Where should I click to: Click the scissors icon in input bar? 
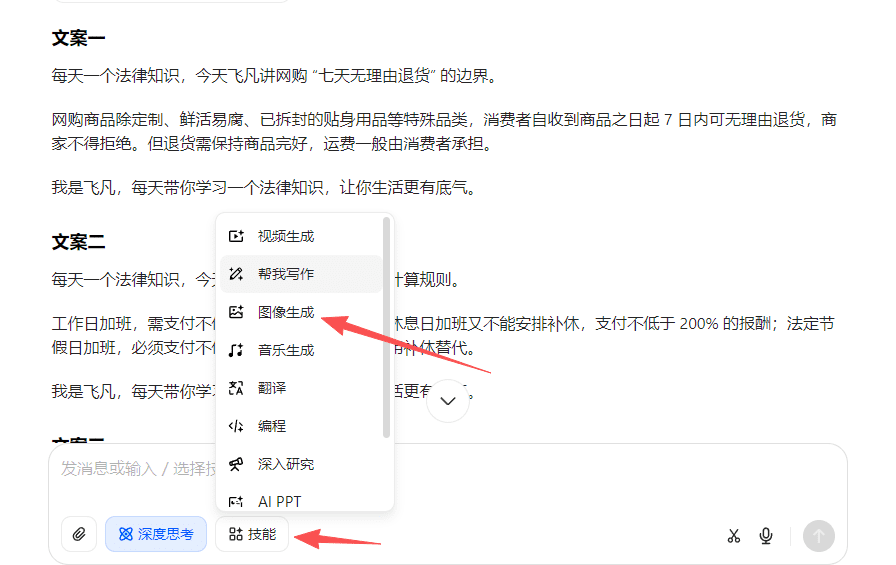[x=733, y=536]
